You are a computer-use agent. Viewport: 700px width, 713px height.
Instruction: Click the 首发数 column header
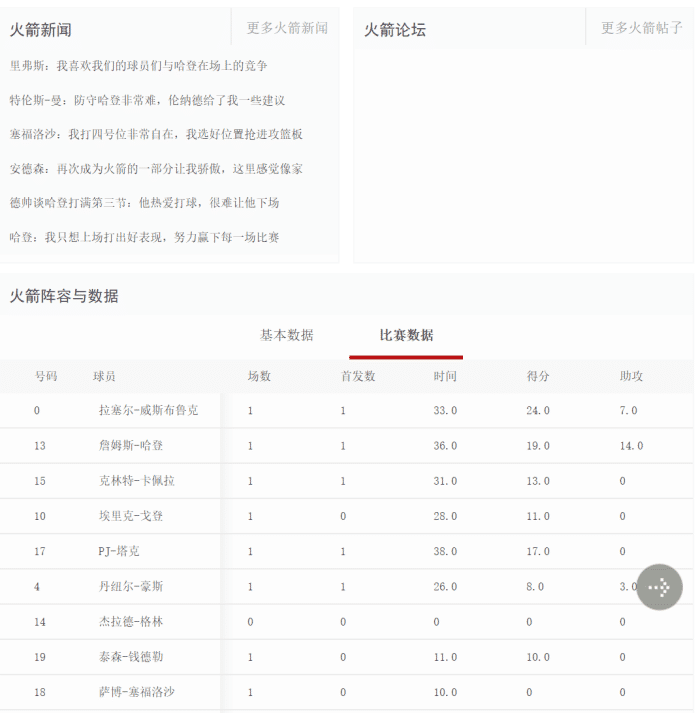point(358,376)
